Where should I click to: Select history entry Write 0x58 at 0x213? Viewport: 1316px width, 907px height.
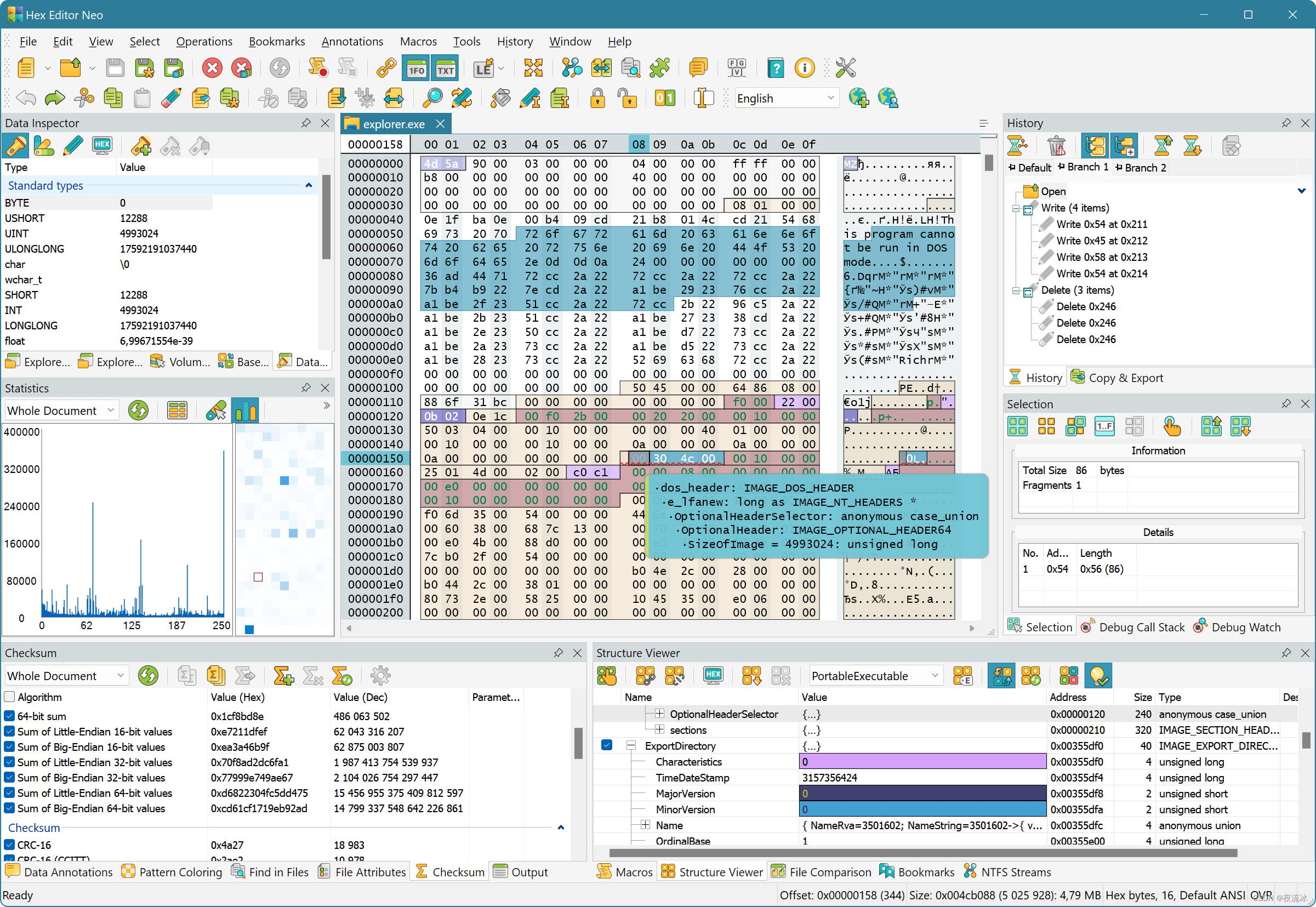click(1101, 257)
